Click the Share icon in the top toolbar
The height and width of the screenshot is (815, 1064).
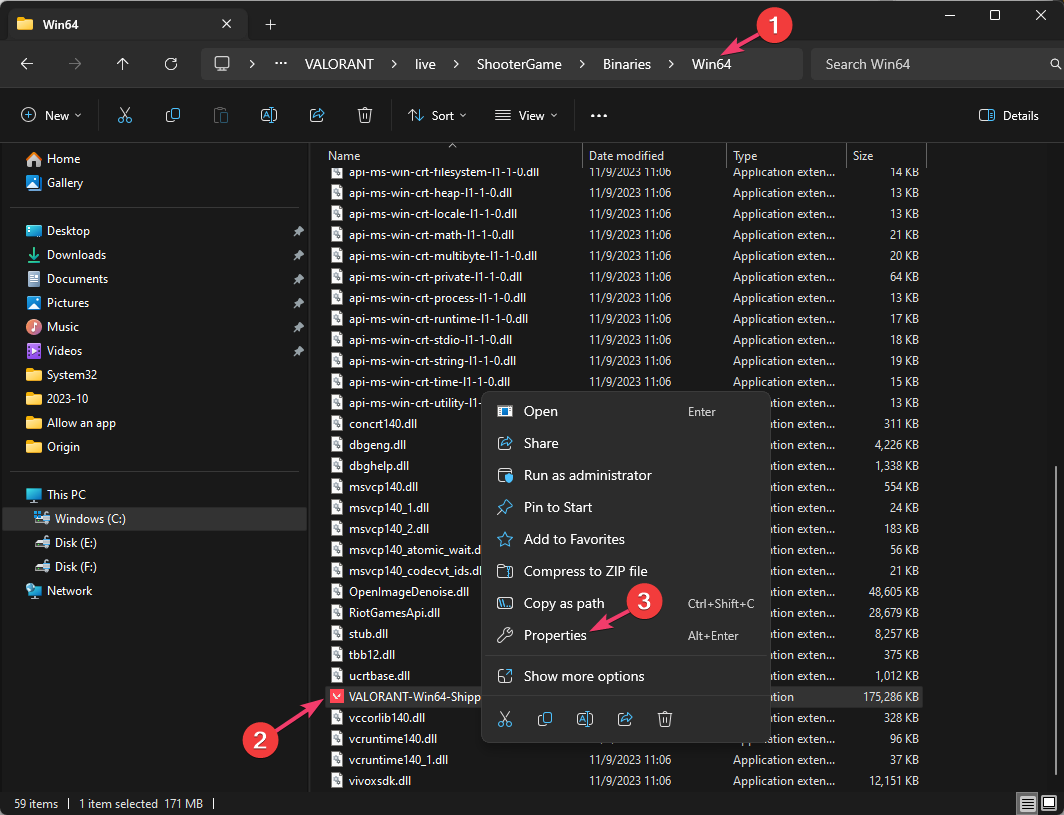tap(317, 115)
